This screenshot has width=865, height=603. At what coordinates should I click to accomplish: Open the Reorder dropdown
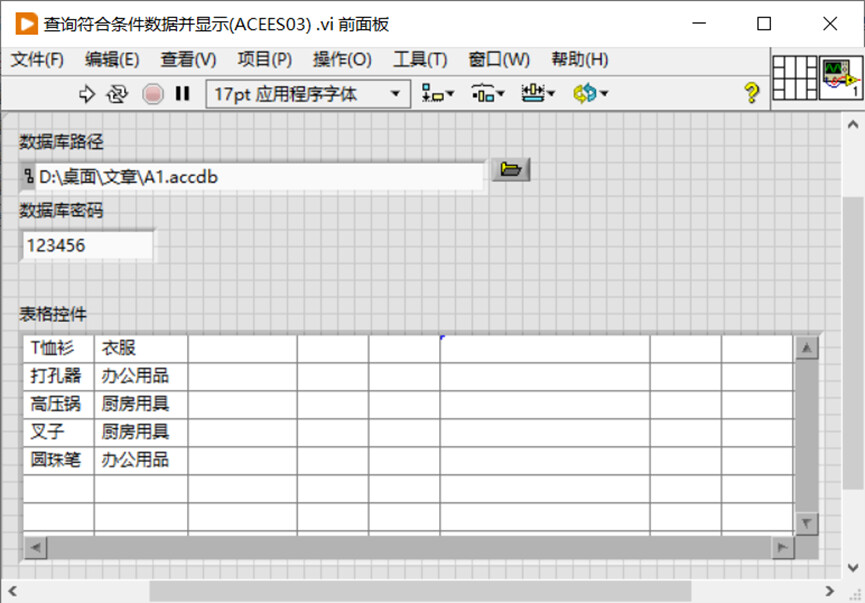pos(590,93)
